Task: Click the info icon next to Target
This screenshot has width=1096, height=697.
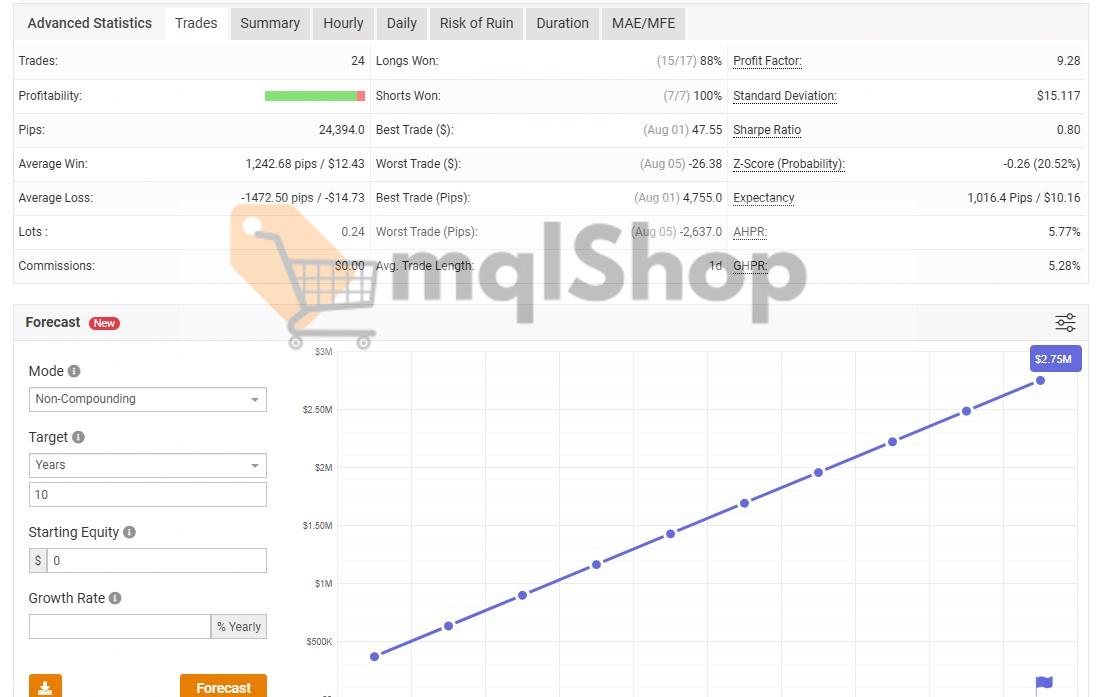Action: 79,437
